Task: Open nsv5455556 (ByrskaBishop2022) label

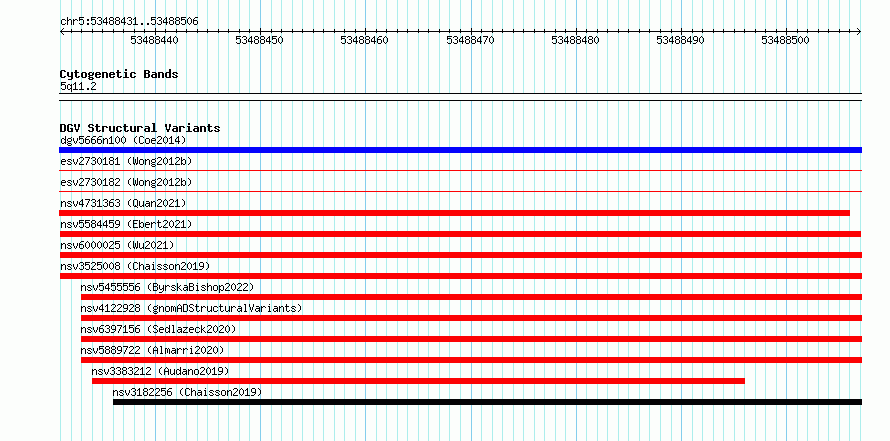Action: click(x=167, y=287)
